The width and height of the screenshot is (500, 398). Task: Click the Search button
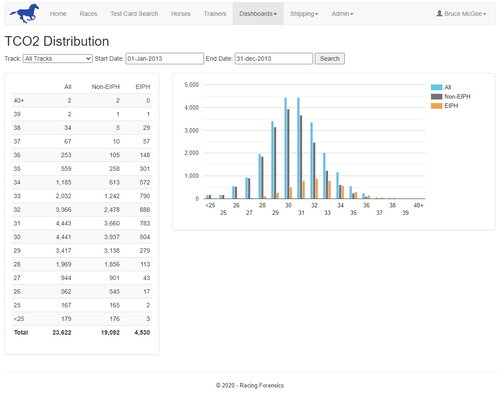[x=330, y=59]
